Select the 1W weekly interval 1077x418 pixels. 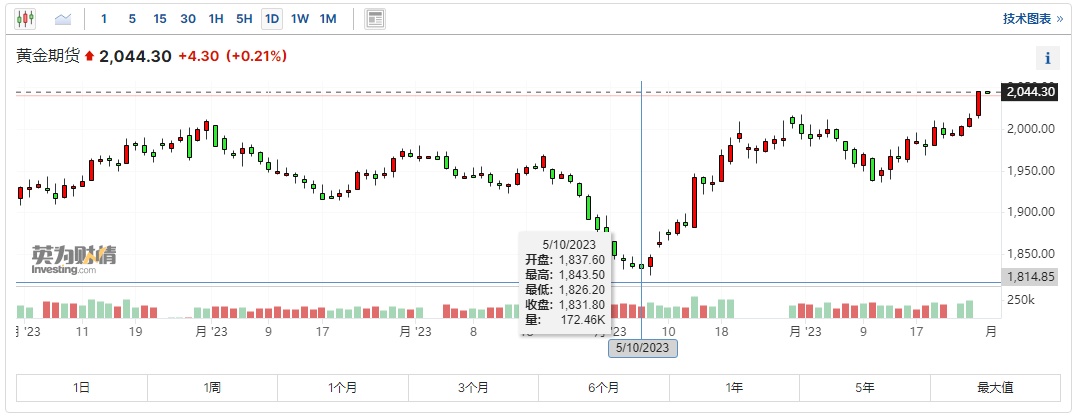pyautogui.click(x=299, y=18)
